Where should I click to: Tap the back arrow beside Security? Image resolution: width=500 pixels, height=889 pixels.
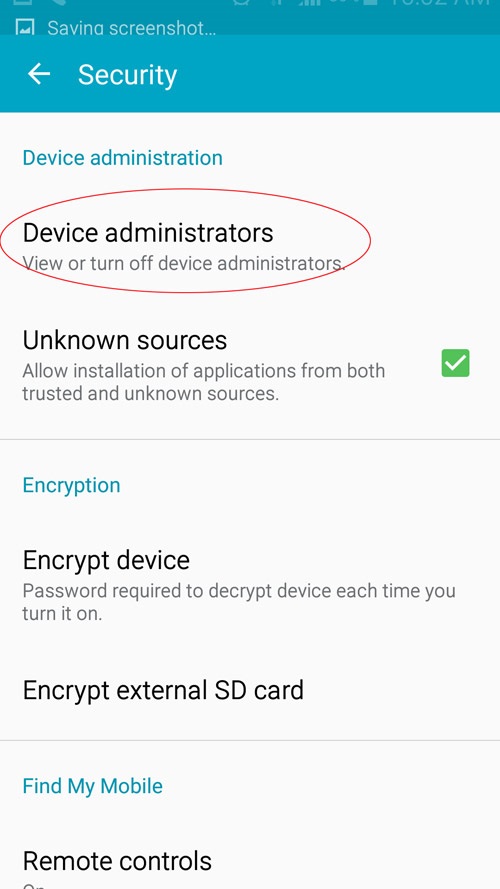[39, 74]
